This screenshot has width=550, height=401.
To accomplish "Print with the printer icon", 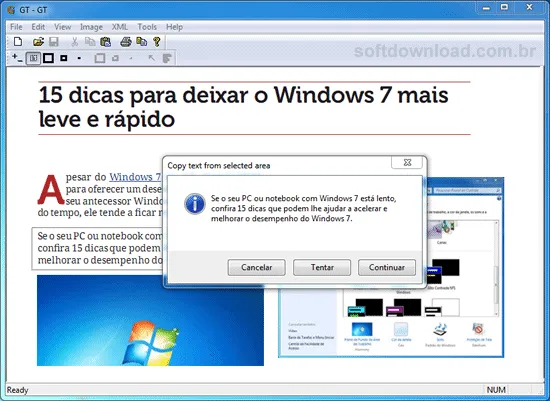I will coord(126,42).
